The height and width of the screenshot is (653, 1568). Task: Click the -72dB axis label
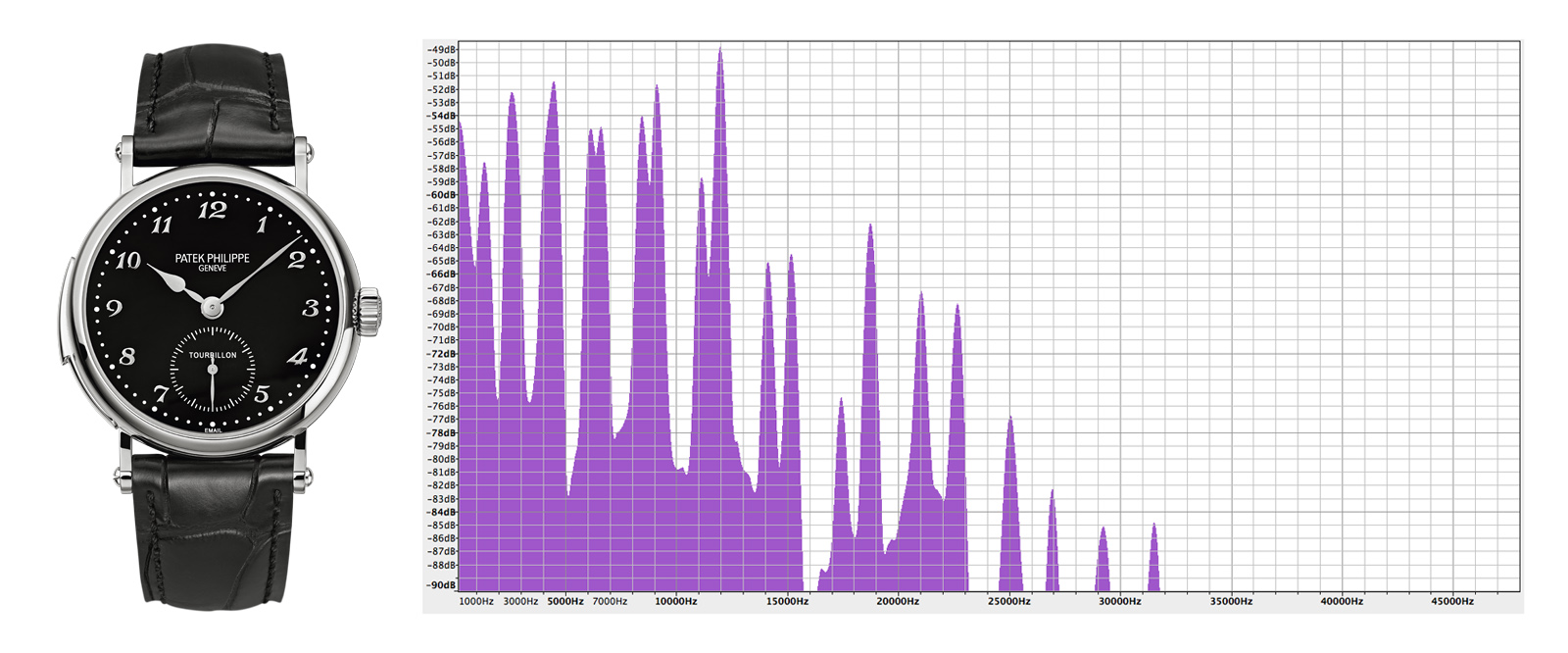click(x=442, y=354)
